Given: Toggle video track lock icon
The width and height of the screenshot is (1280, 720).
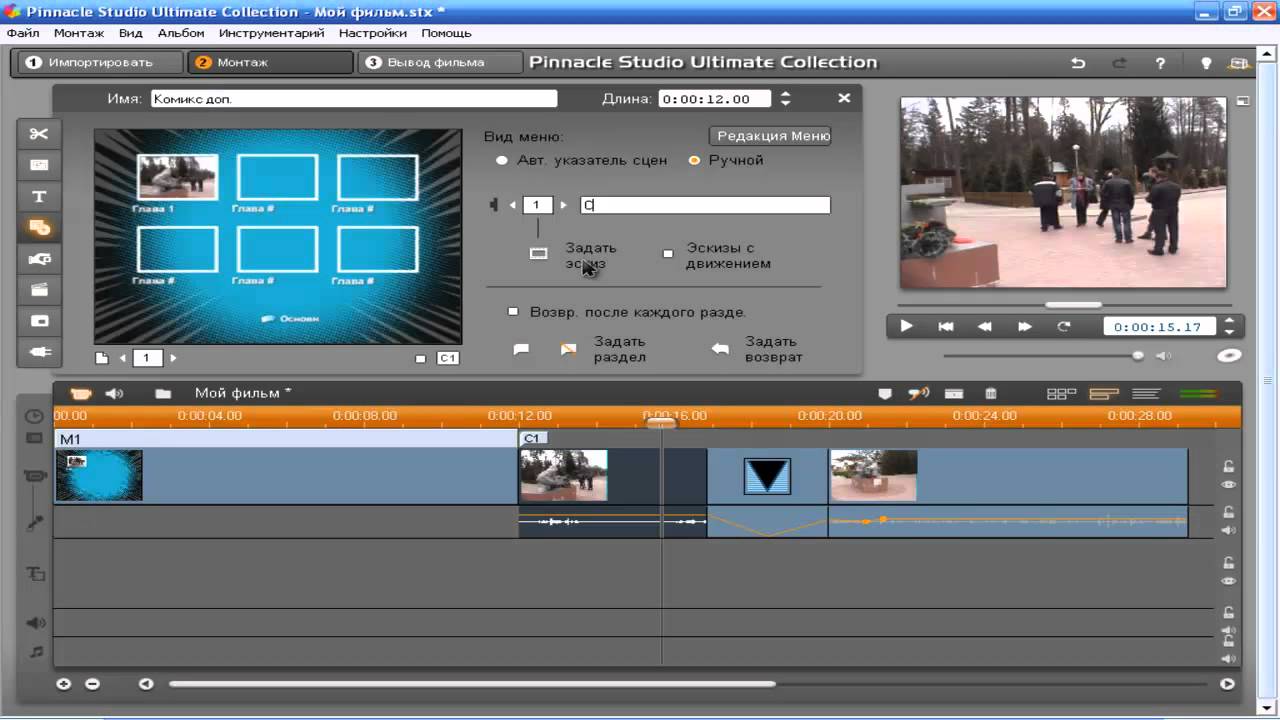Looking at the screenshot, I should 1229,466.
